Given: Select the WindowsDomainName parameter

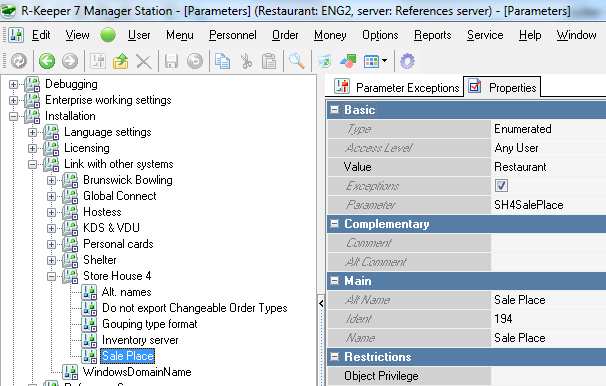Looking at the screenshot, I should click(137, 372).
